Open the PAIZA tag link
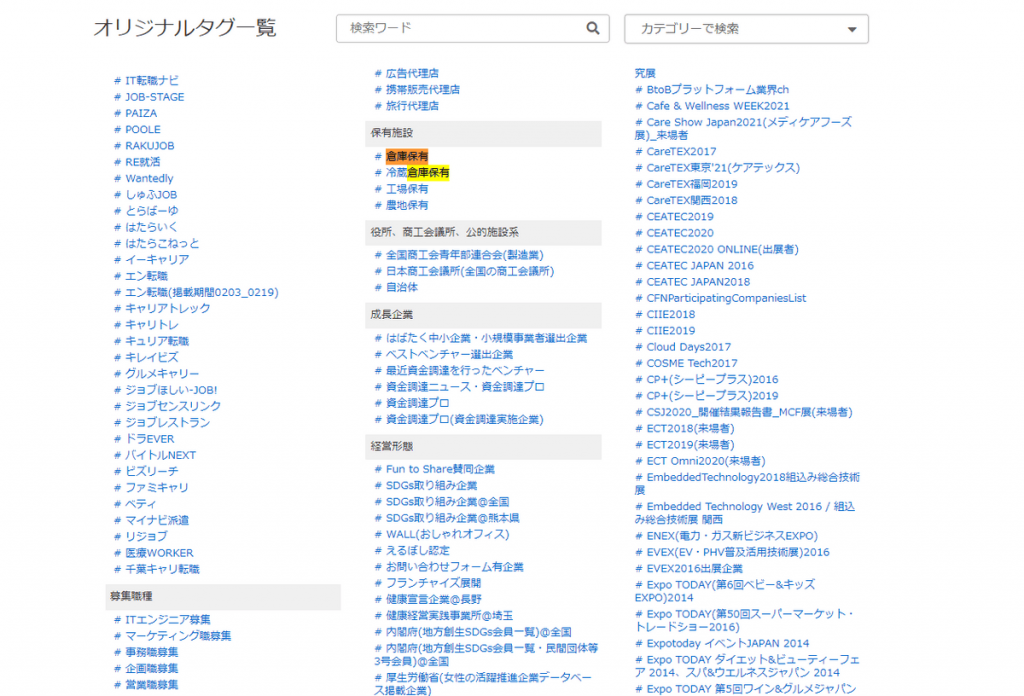This screenshot has height=696, width=1024. point(141,113)
